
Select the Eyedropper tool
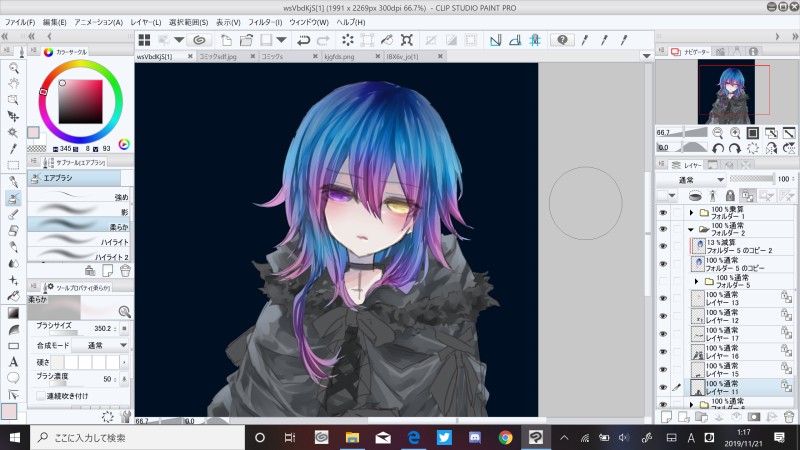click(14, 149)
